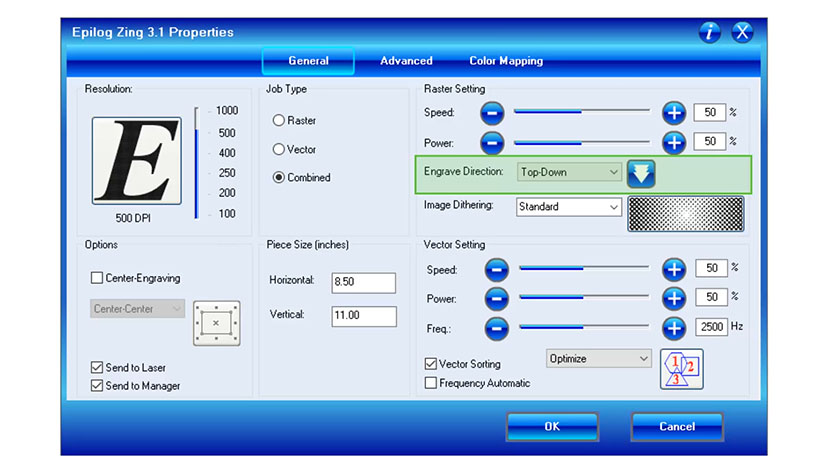Expand the Vector Sorting Optimize dropdown

click(x=599, y=358)
